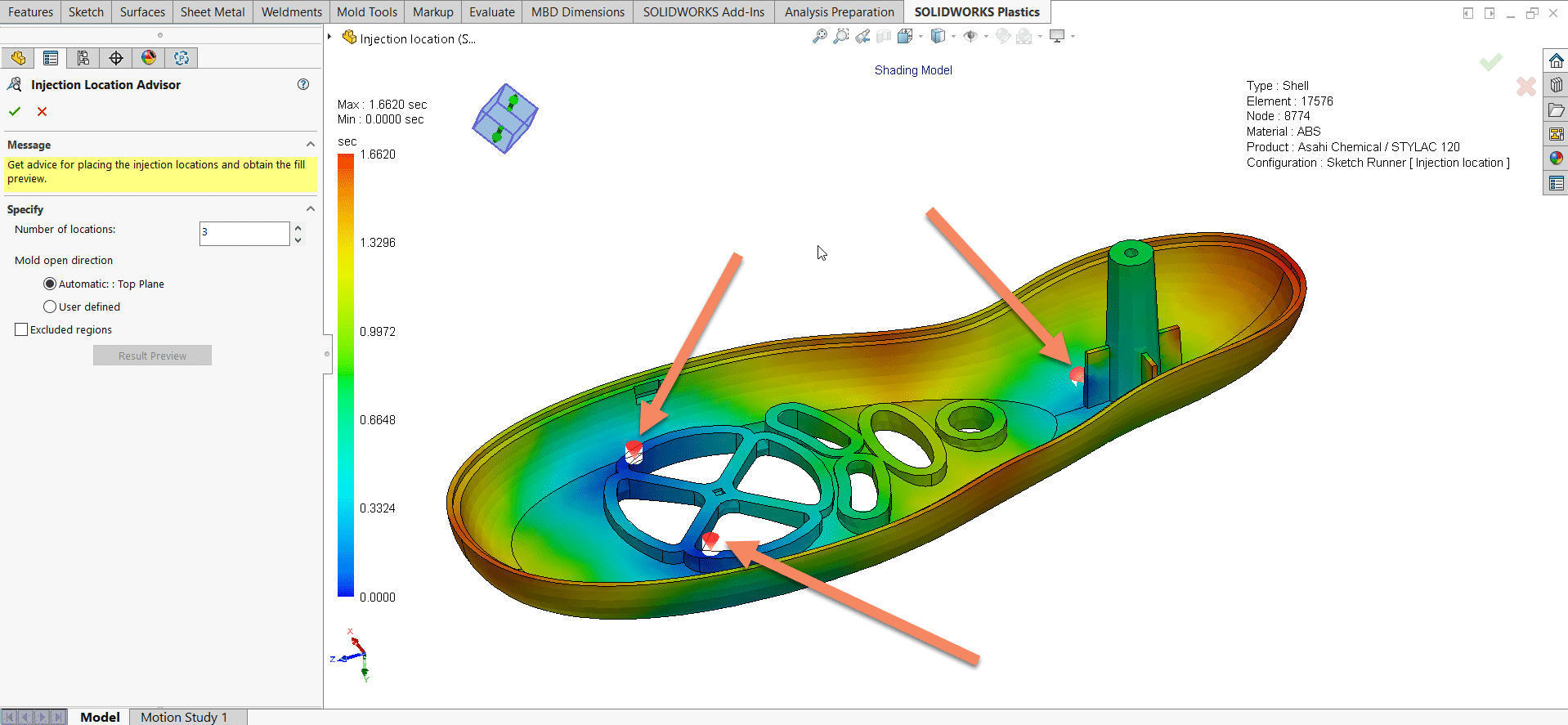Collapse the Message section
Image resolution: width=1568 pixels, height=725 pixels.
tap(311, 145)
